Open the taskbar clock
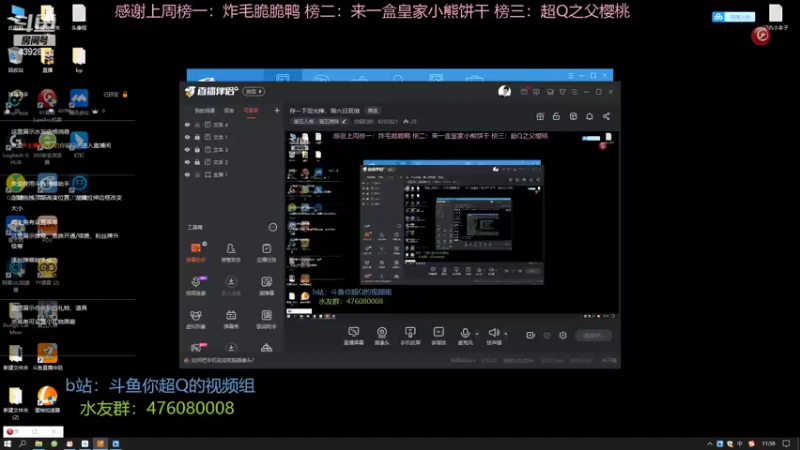Image resolution: width=800 pixels, height=450 pixels. 768,444
